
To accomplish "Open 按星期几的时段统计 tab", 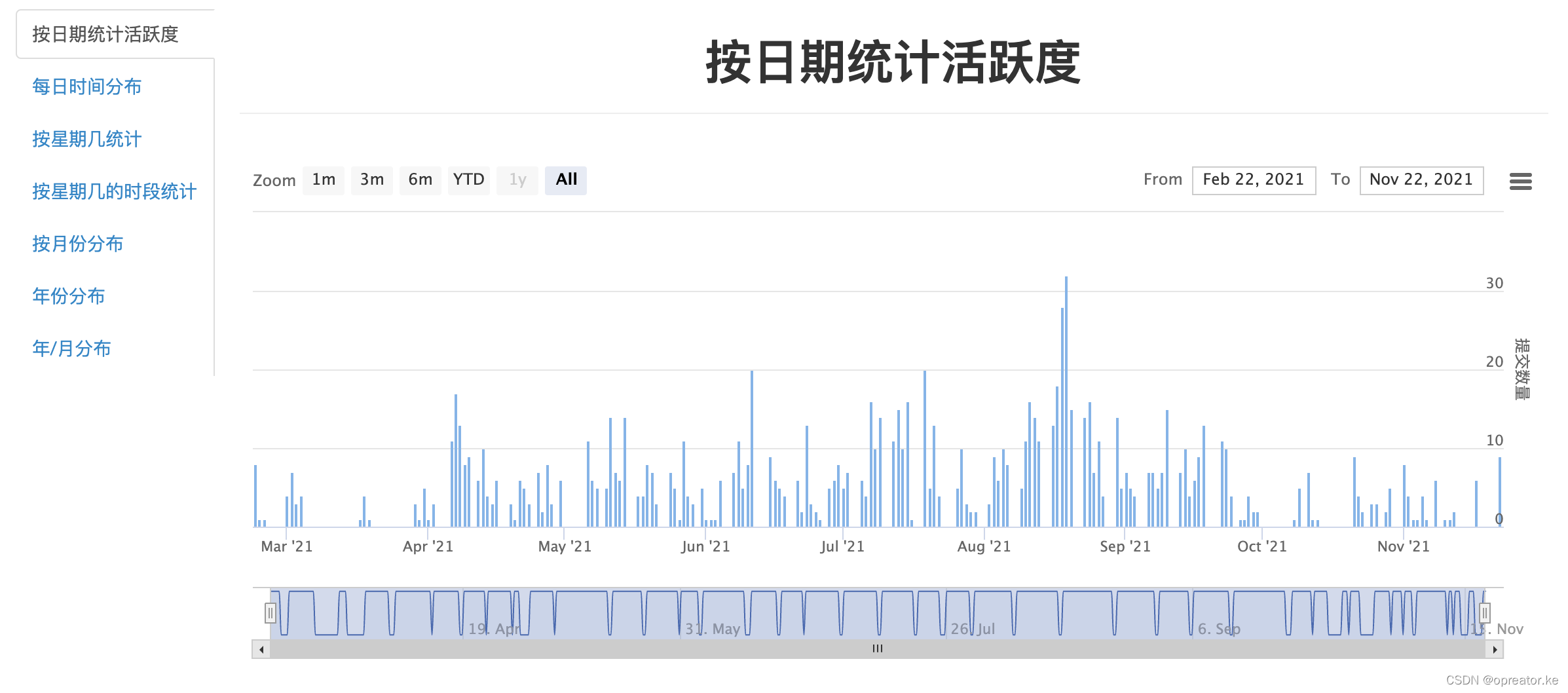I will [115, 191].
